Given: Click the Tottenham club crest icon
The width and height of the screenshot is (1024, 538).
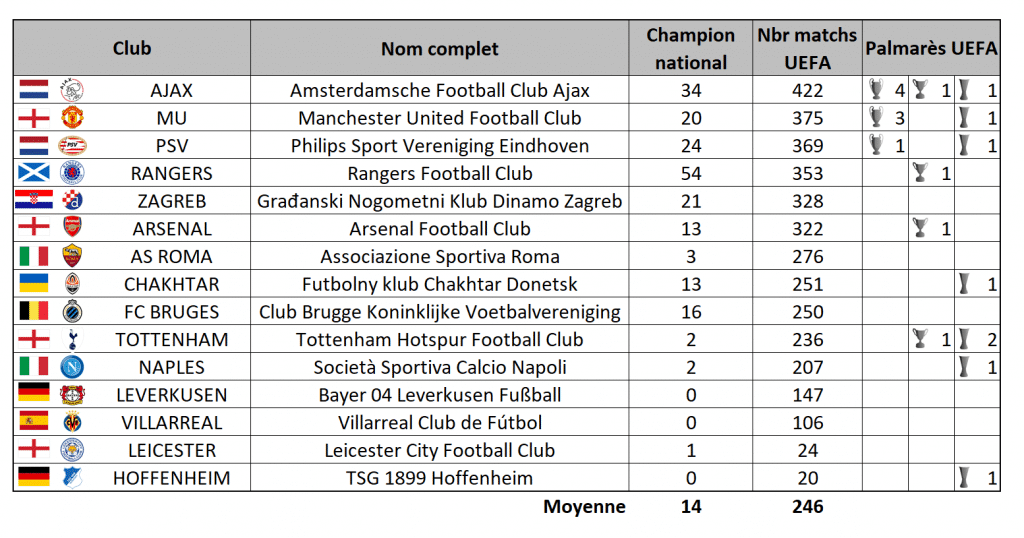Looking at the screenshot, I should (x=72, y=339).
